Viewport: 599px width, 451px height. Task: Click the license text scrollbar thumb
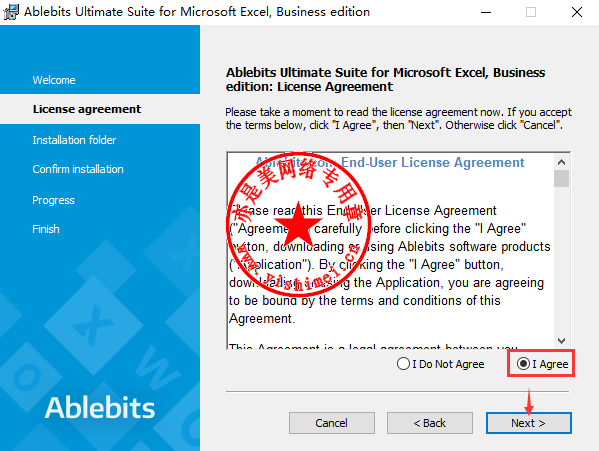click(x=561, y=179)
